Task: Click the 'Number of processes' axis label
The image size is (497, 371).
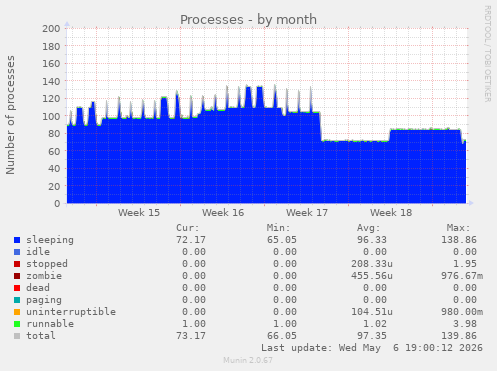Action: pos(10,115)
